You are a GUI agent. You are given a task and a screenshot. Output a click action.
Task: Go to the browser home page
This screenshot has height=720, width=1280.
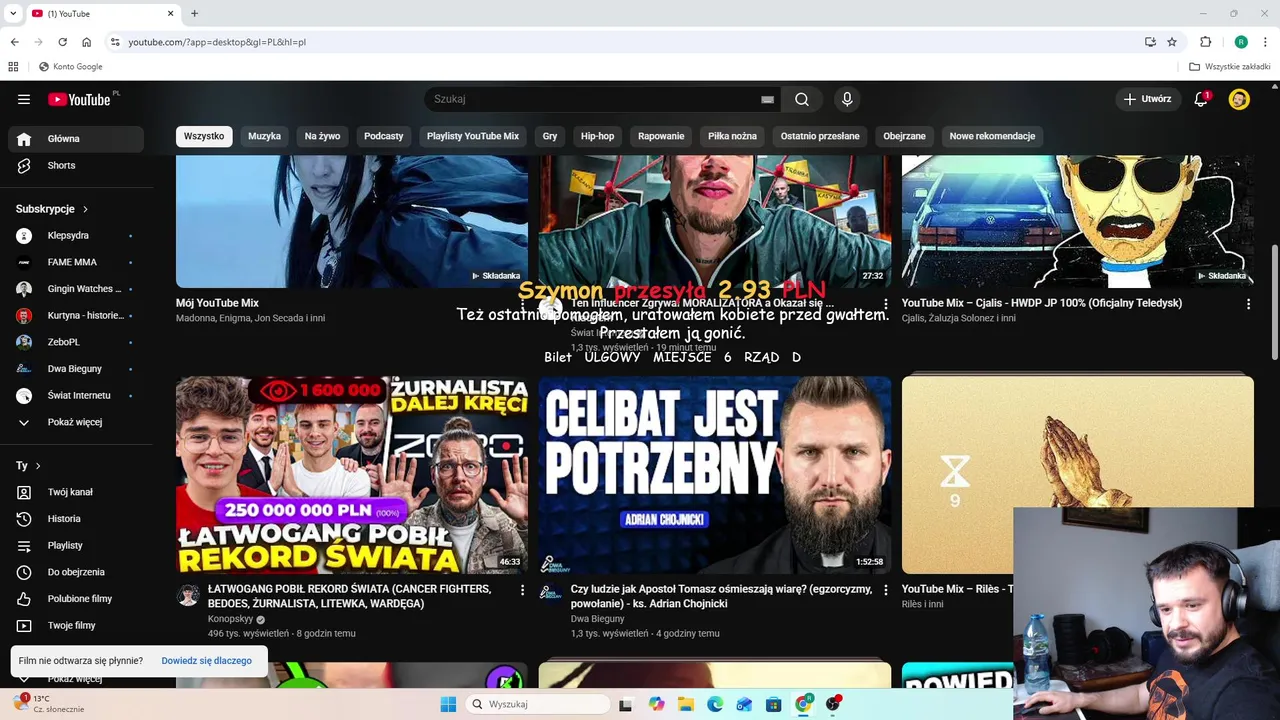click(x=87, y=42)
